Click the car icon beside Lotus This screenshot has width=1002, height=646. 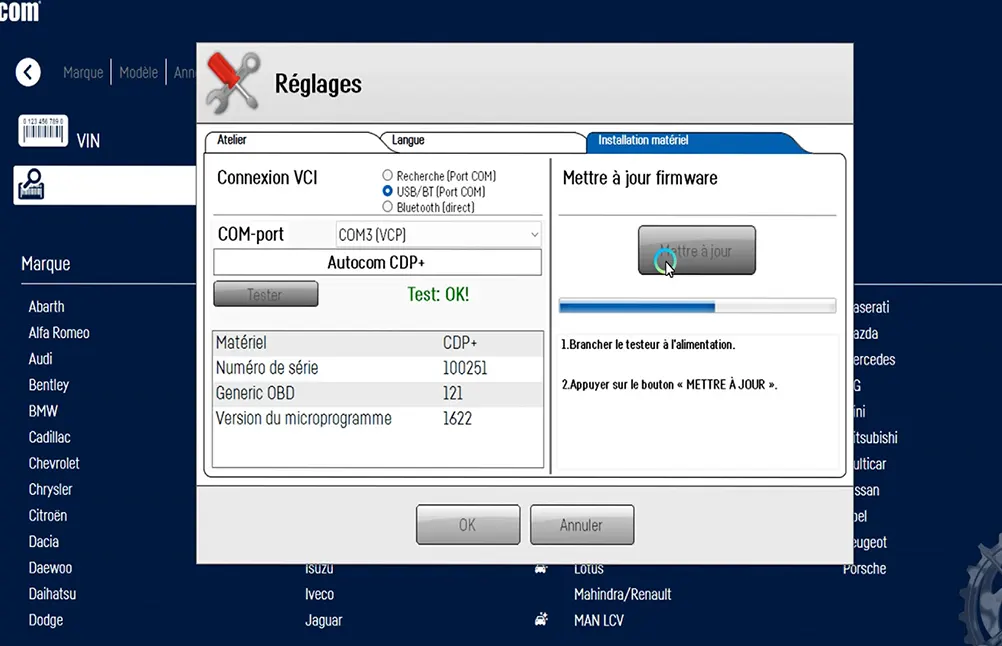[x=541, y=568]
